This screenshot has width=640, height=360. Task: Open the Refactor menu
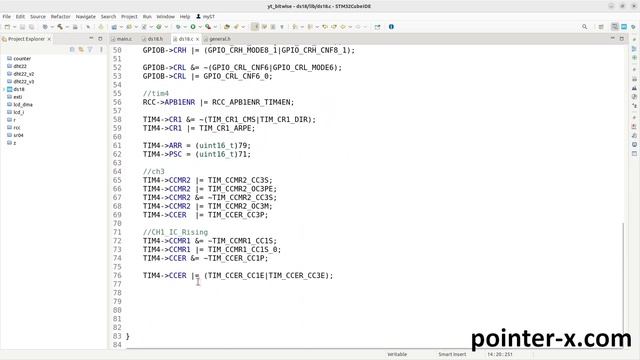tap(60, 17)
